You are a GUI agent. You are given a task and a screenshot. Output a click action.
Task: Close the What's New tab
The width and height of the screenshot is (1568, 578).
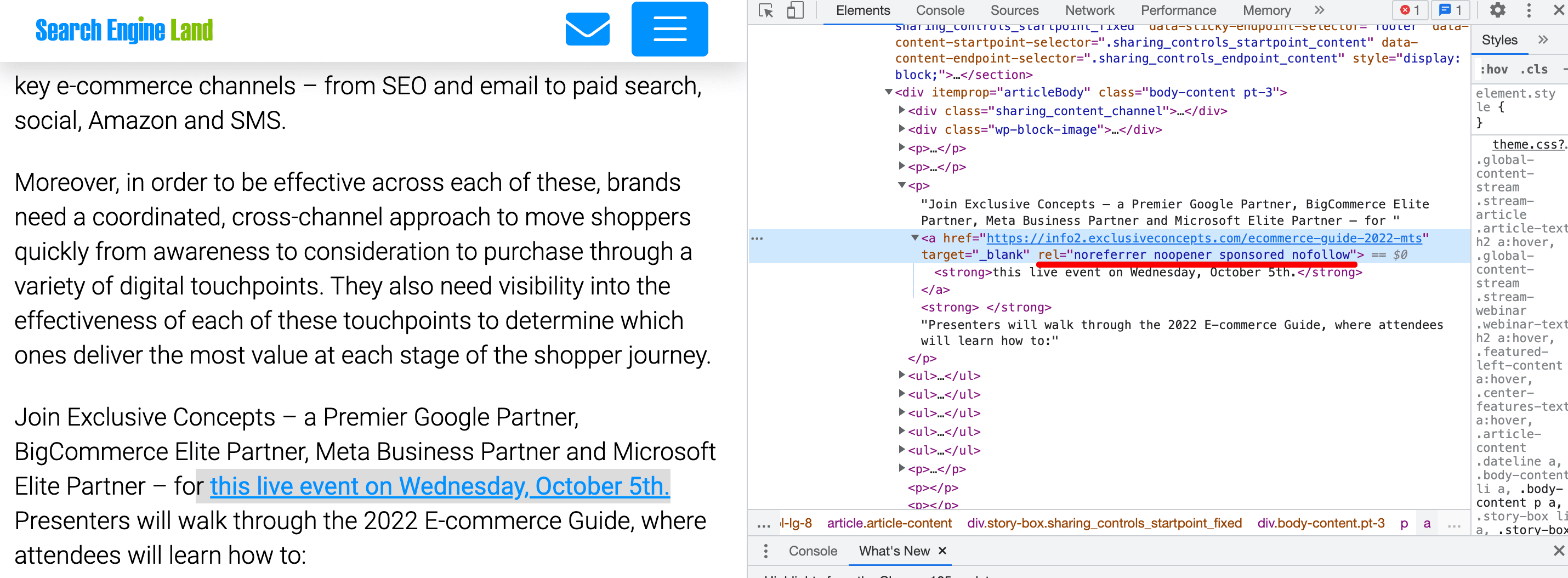(942, 551)
